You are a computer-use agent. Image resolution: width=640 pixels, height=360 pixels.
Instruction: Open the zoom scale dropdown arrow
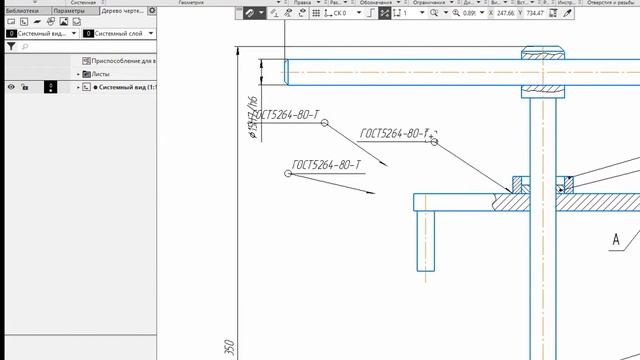coord(482,13)
